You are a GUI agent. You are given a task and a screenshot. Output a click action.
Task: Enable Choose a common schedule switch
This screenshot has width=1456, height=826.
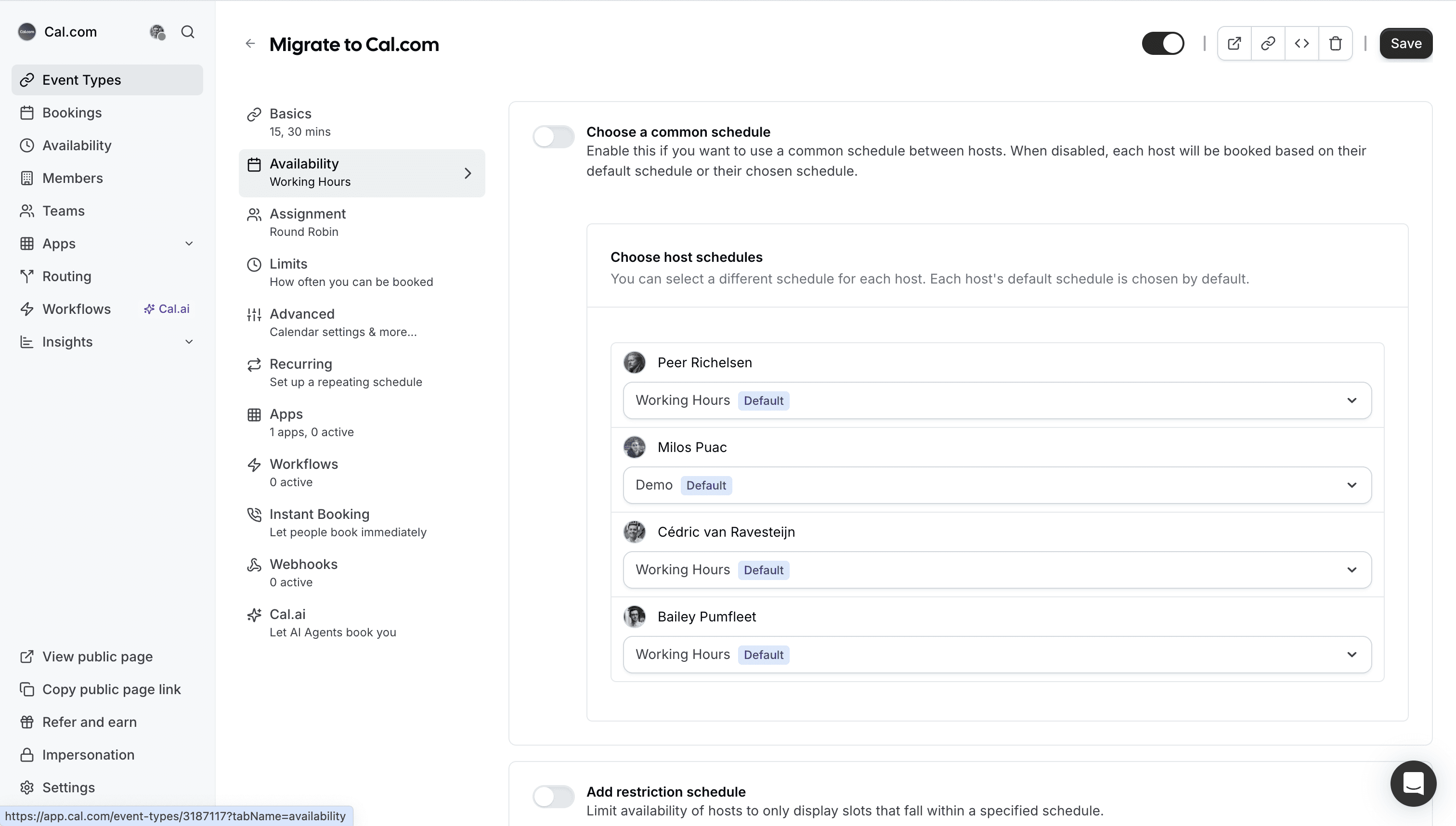coord(553,137)
